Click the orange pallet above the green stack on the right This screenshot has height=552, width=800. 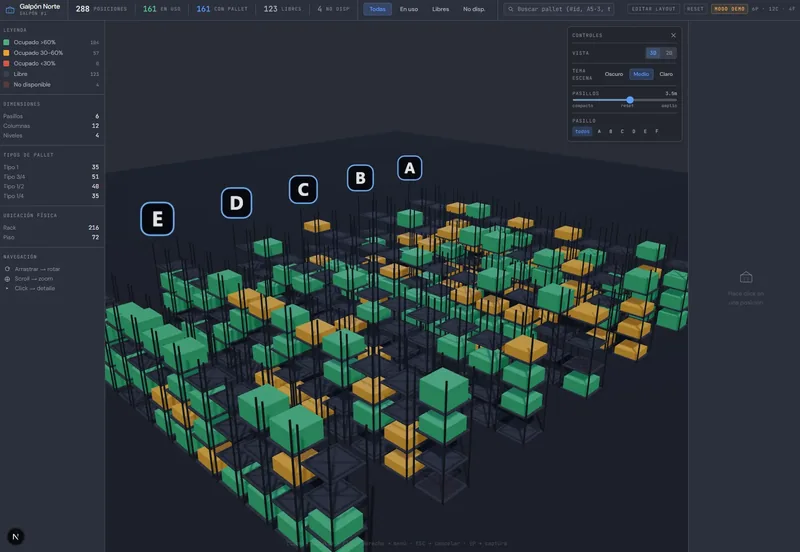click(x=525, y=349)
